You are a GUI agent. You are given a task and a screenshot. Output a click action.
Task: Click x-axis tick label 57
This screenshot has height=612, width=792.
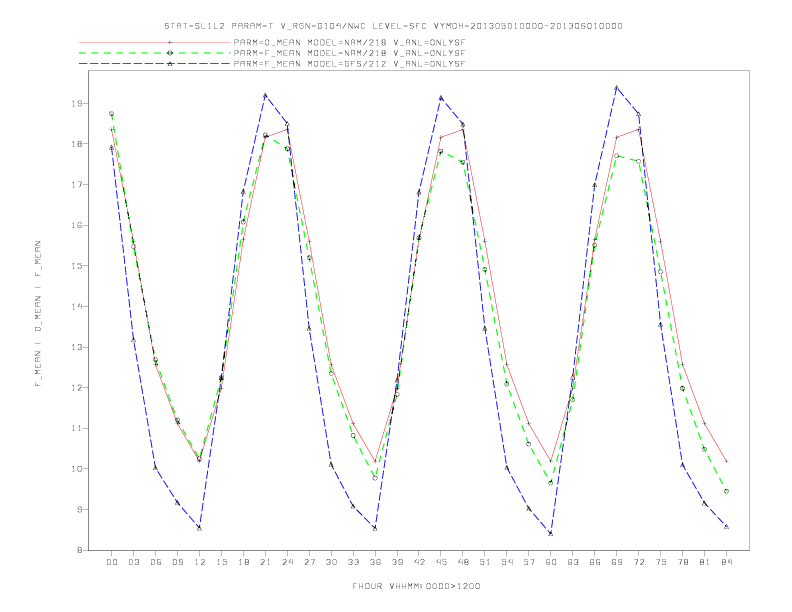[x=529, y=562]
